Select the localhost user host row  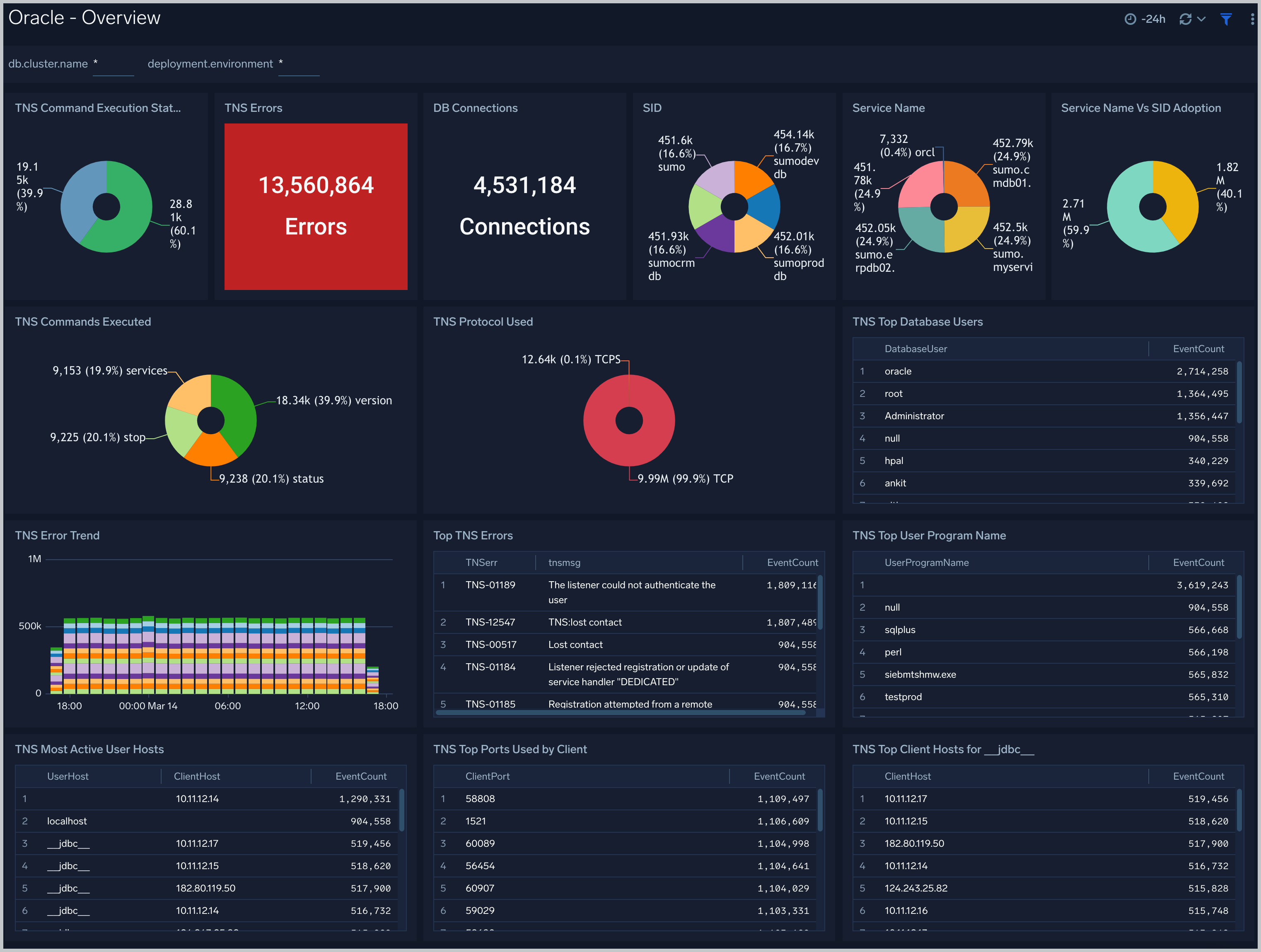[206, 821]
